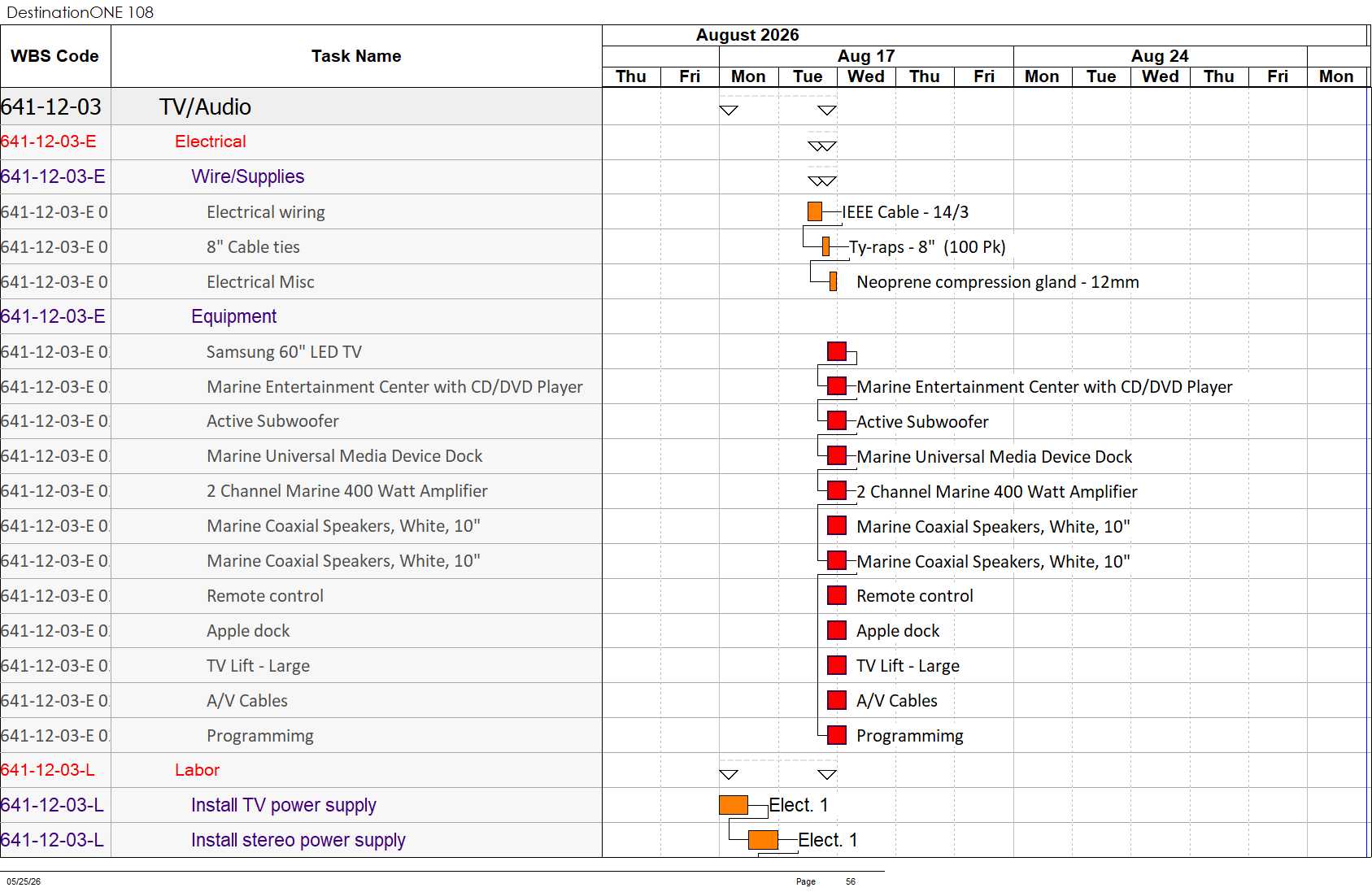Screen dimensions: 1372x892
Task: Click the red Programmimg task bar
Action: tap(837, 735)
